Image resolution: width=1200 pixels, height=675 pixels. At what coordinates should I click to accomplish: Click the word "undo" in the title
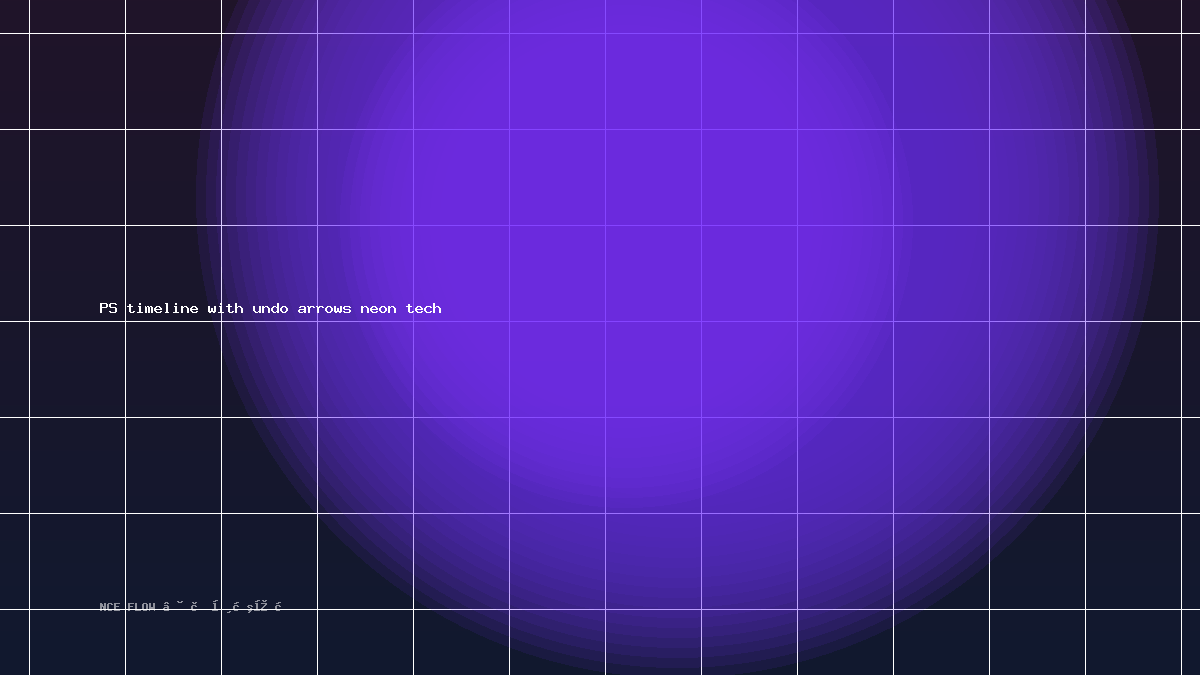click(x=270, y=308)
